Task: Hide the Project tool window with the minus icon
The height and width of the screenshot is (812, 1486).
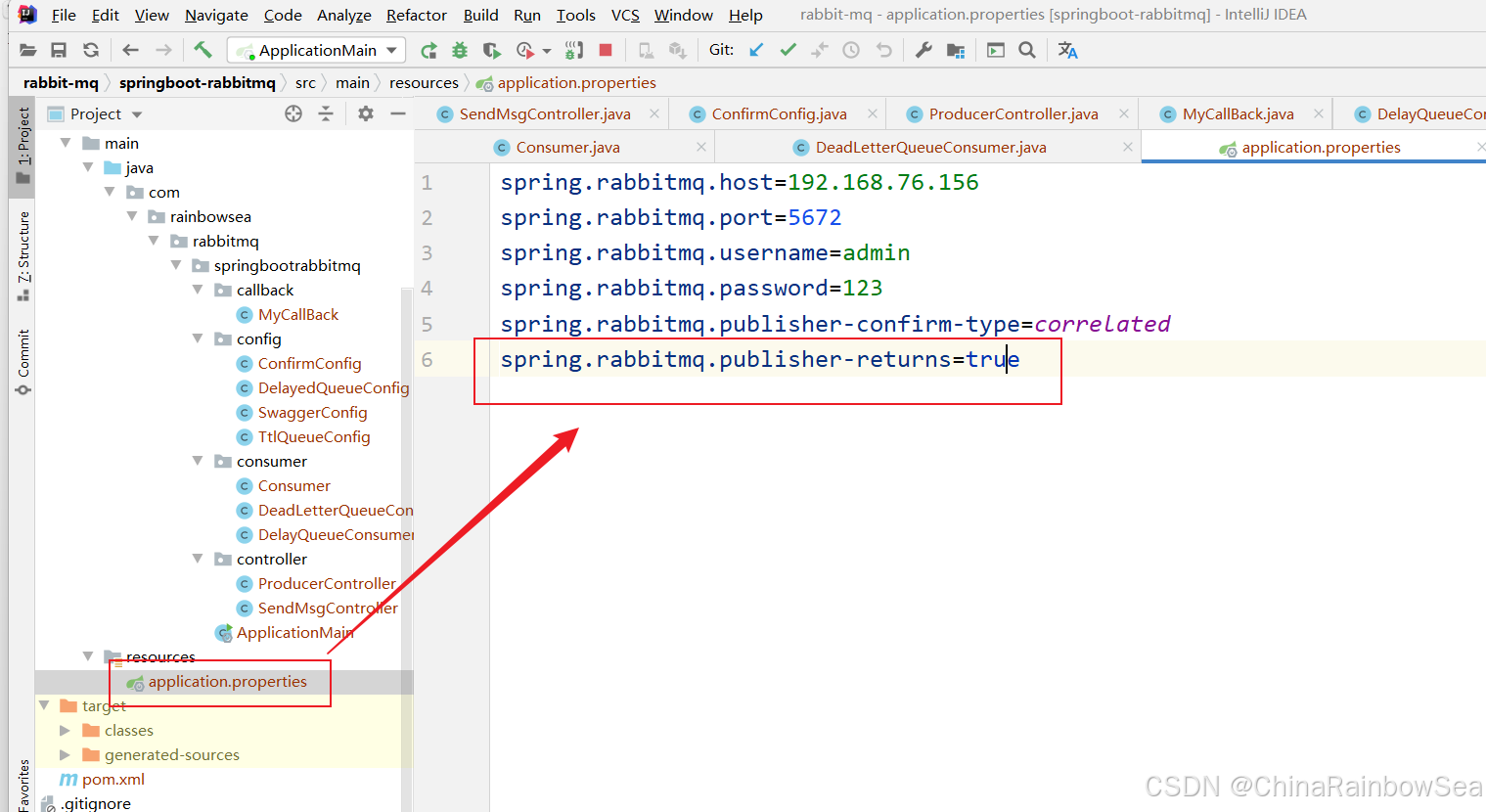Action: tap(398, 113)
